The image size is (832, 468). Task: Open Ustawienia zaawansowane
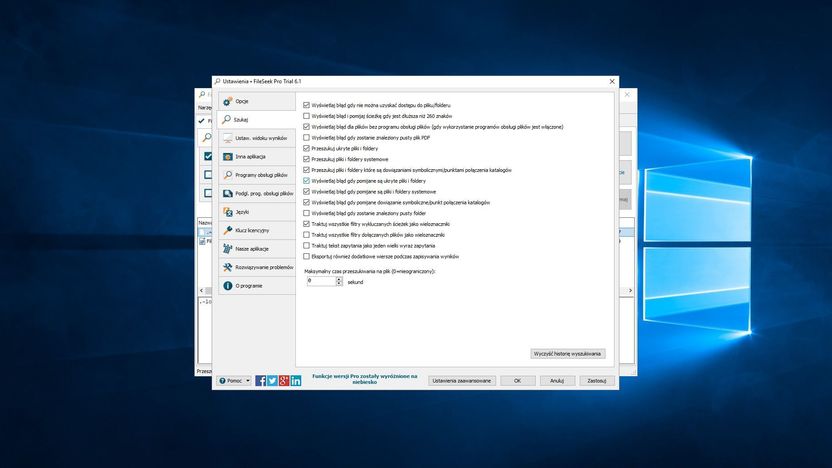pos(462,380)
